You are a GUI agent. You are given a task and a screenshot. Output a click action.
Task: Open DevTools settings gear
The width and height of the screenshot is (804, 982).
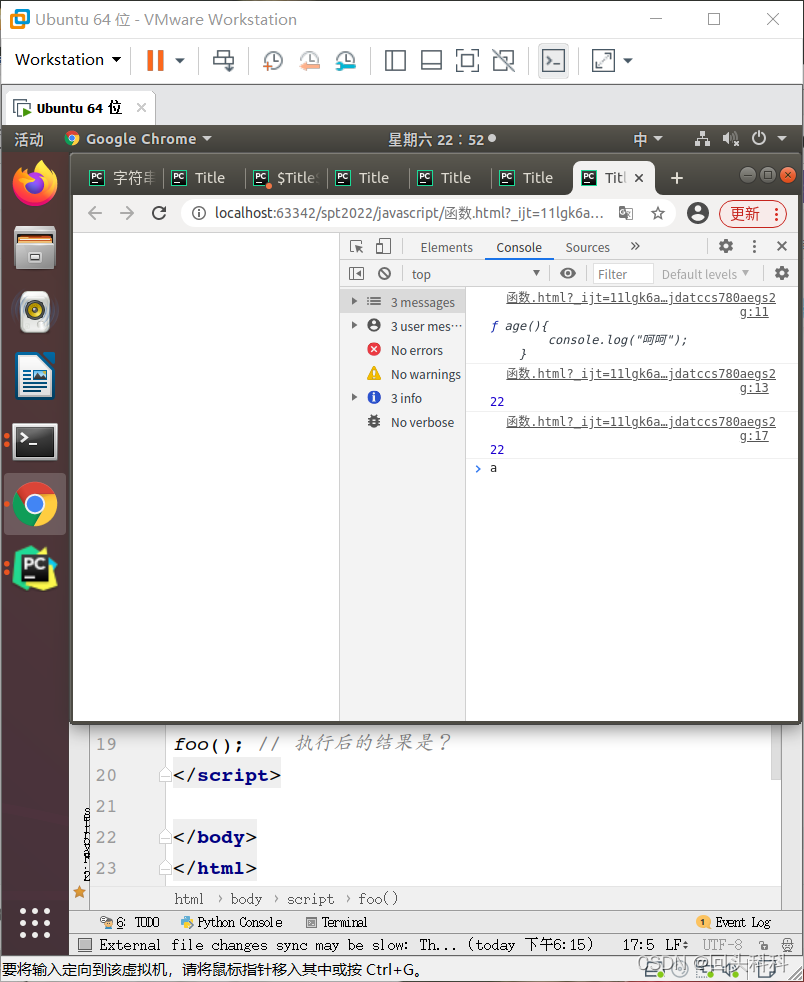coord(726,246)
